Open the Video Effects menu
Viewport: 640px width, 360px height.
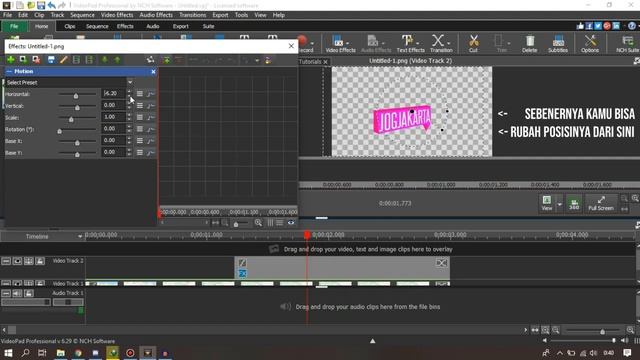[x=117, y=15]
